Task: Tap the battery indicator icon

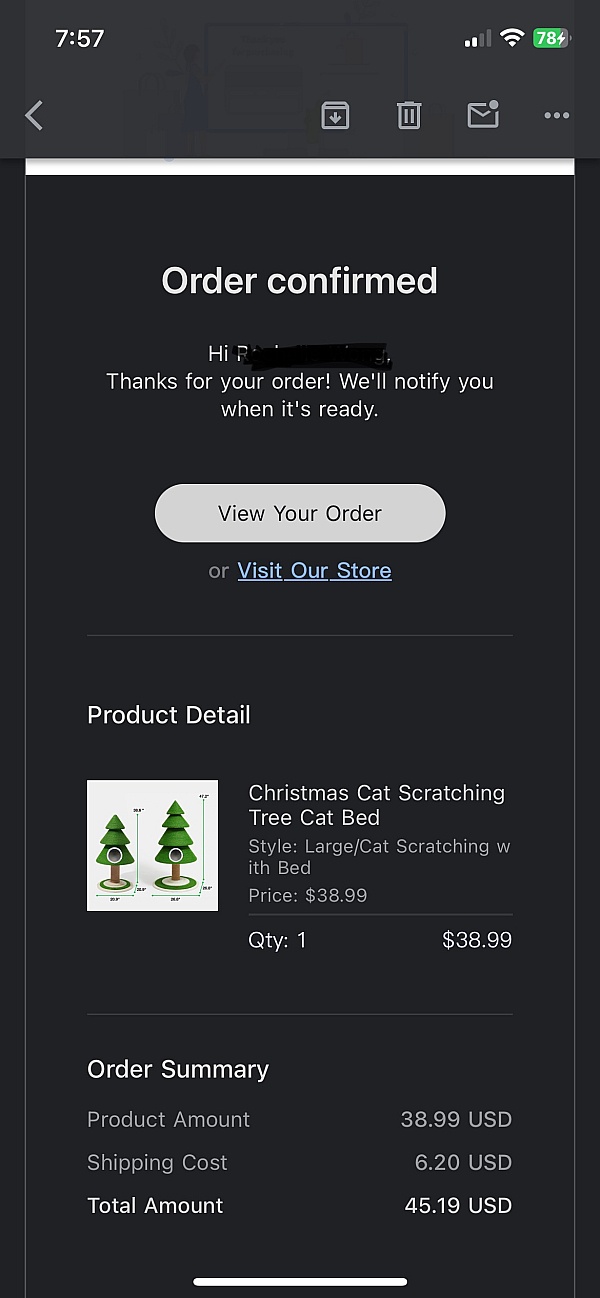Action: (550, 39)
